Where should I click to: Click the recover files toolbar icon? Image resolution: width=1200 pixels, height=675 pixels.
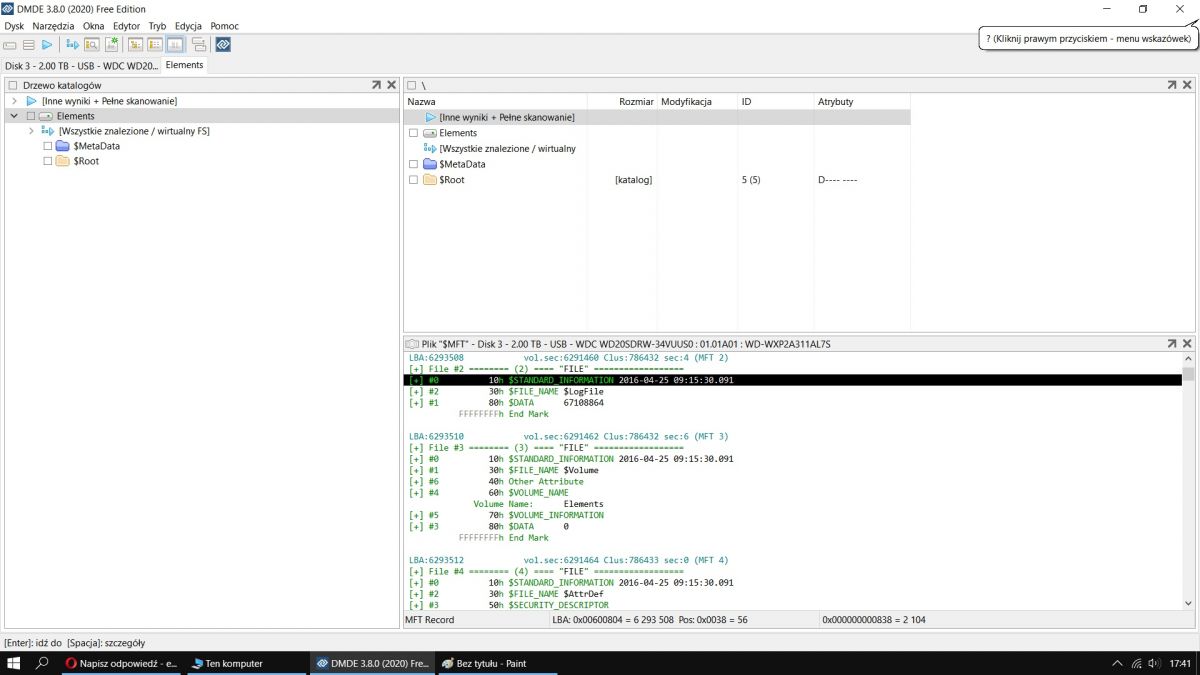(x=199, y=45)
